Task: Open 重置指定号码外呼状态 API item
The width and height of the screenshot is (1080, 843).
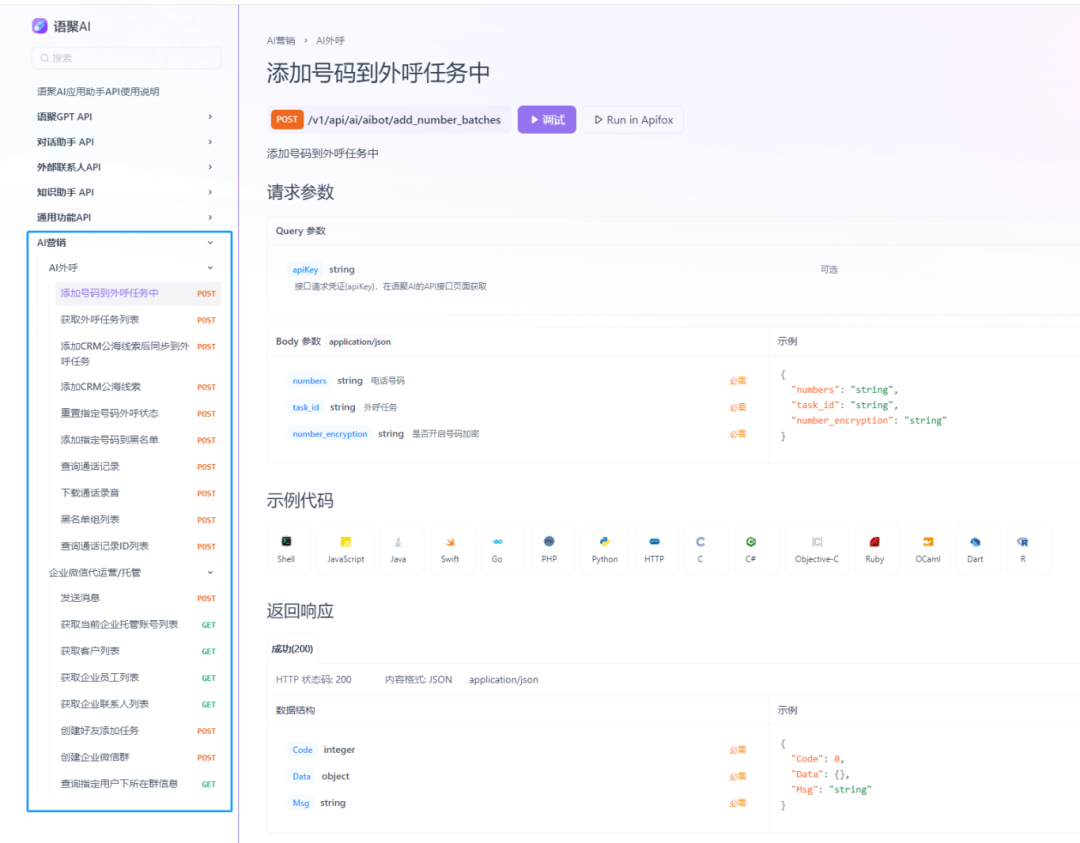Action: coord(138,413)
